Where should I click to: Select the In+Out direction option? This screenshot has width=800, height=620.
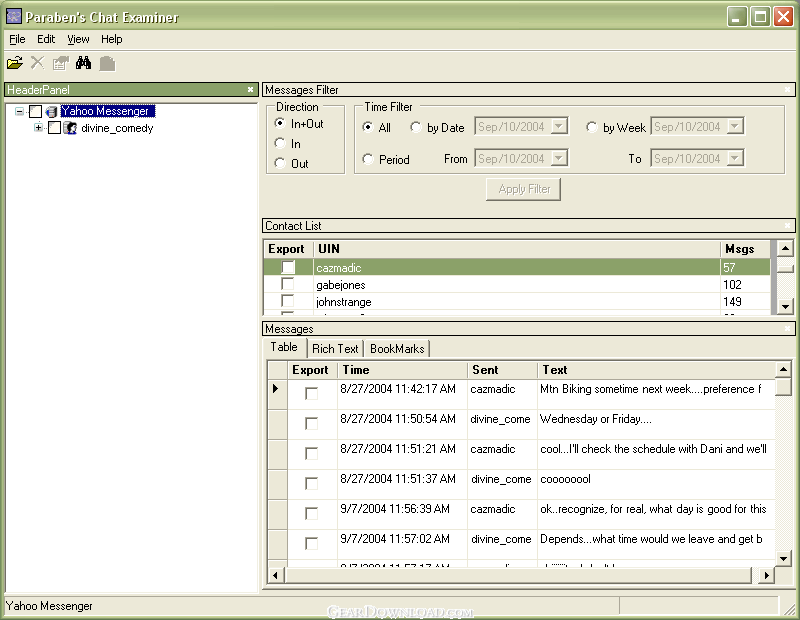pos(279,123)
